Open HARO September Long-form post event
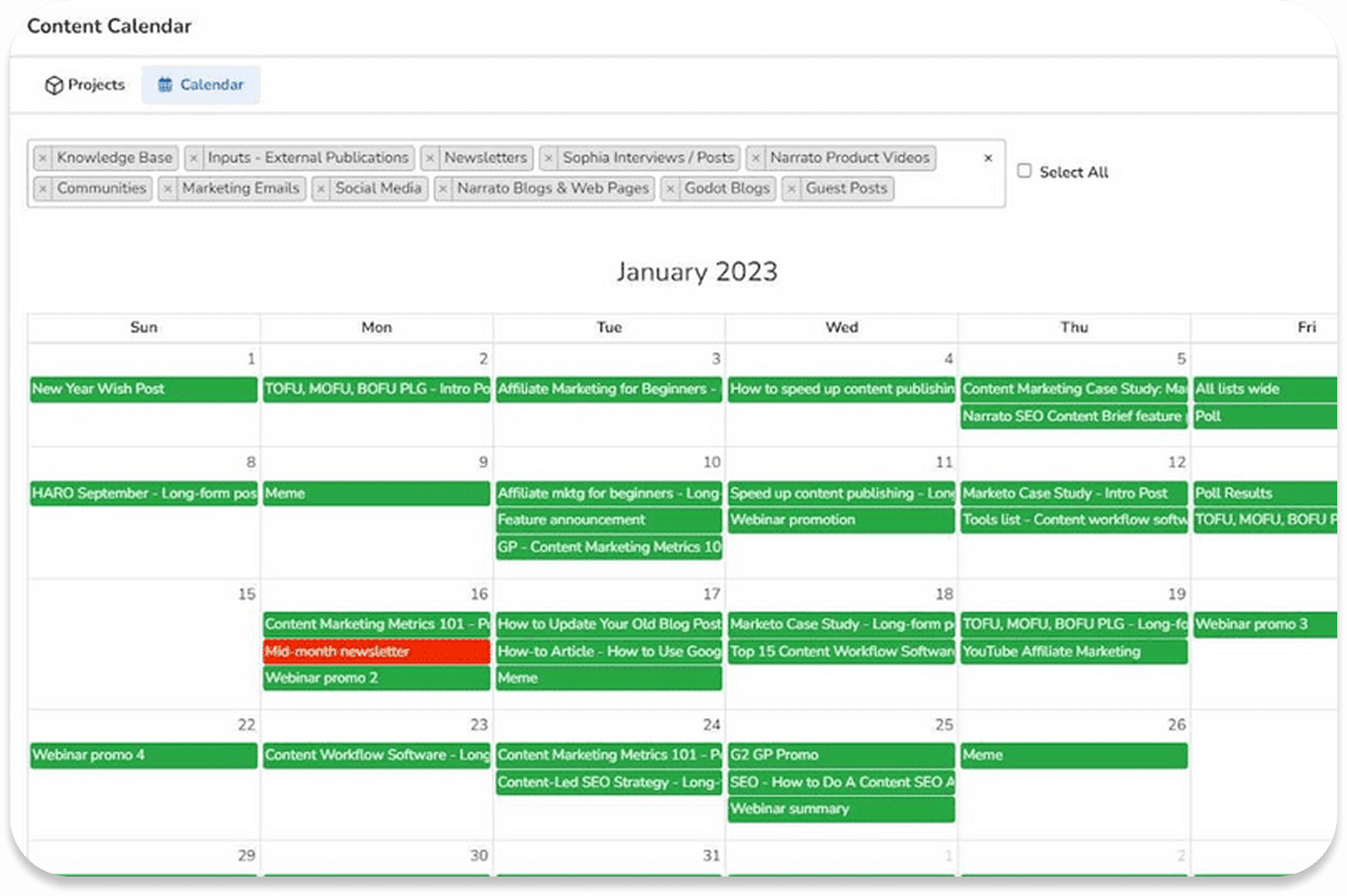The height and width of the screenshot is (896, 1347). pos(144,494)
